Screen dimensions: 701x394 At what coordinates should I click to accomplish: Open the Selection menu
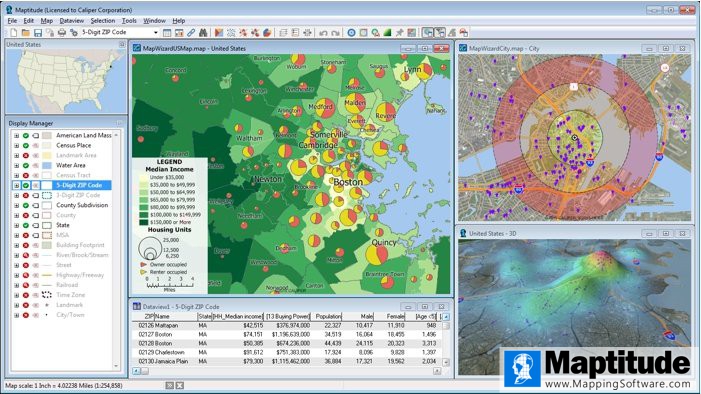click(x=103, y=21)
